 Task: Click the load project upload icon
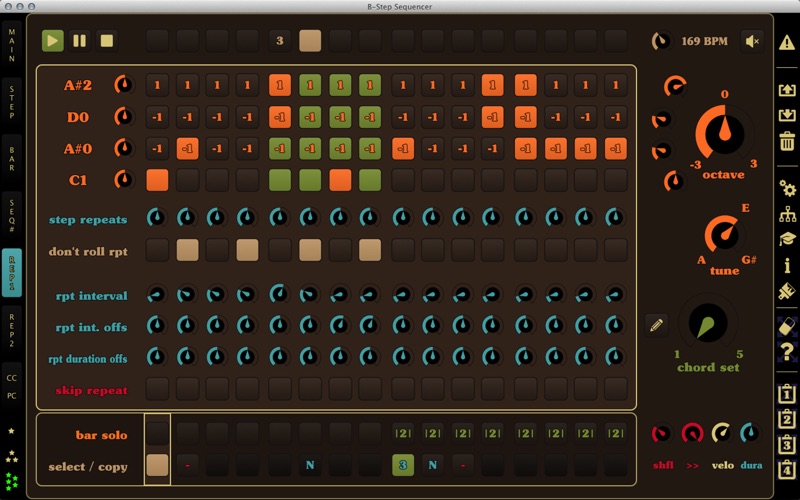tap(787, 90)
